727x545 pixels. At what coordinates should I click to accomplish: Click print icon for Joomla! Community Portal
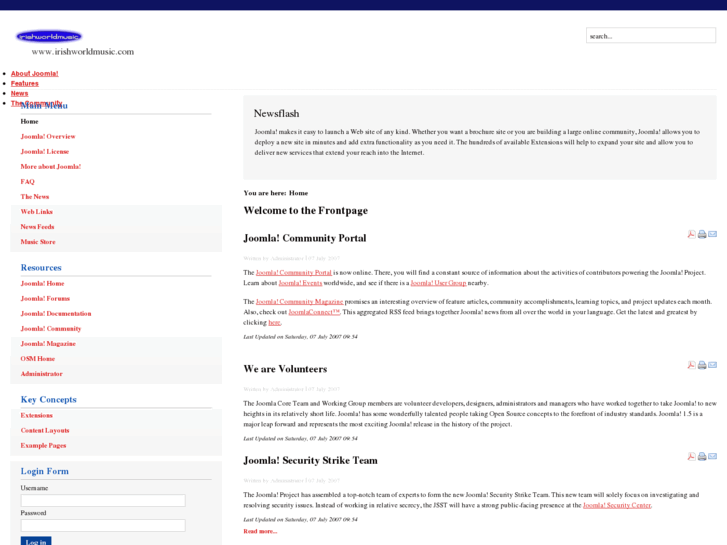tap(702, 234)
